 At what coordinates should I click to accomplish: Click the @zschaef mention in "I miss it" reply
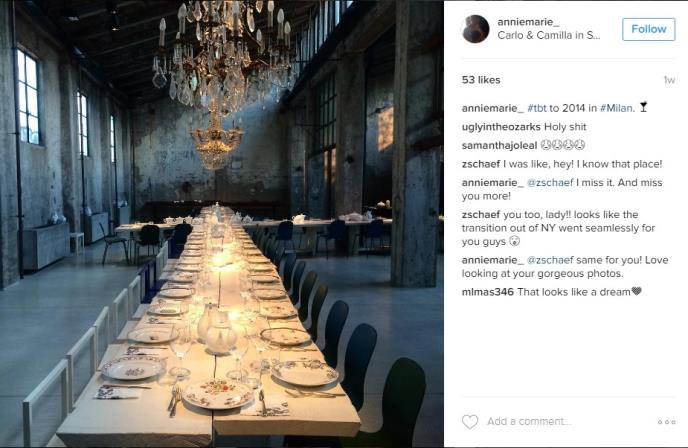click(550, 182)
